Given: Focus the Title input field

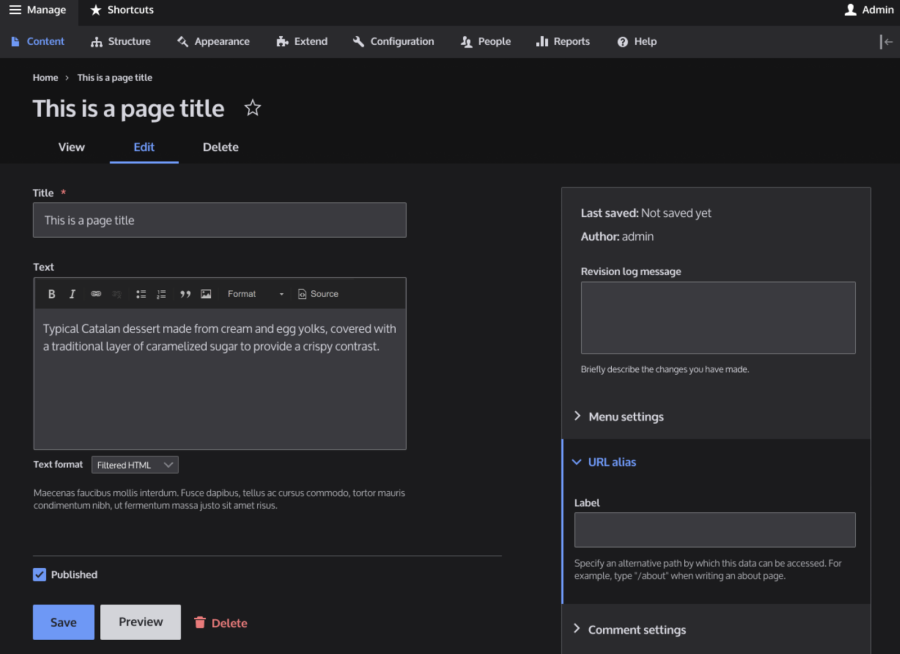Looking at the screenshot, I should point(220,220).
